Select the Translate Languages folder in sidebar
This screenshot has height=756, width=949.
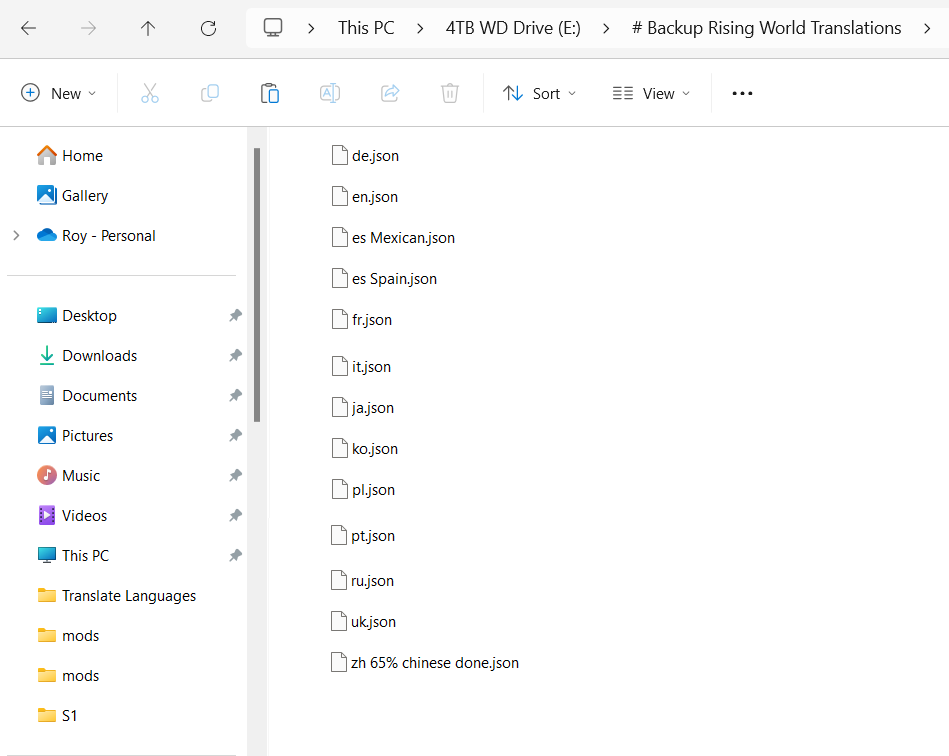click(128, 596)
